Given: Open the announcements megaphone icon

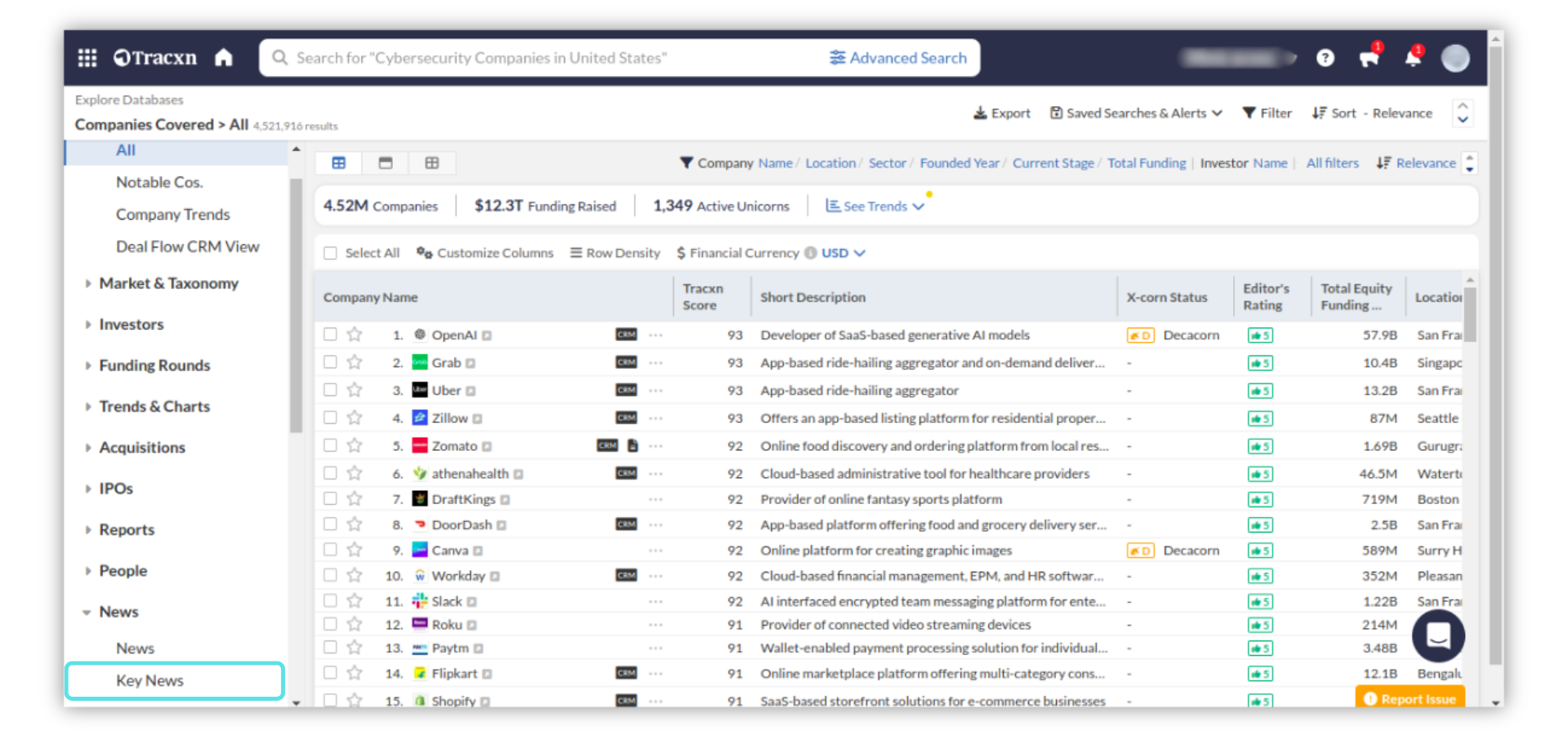Looking at the screenshot, I should tap(1369, 58).
